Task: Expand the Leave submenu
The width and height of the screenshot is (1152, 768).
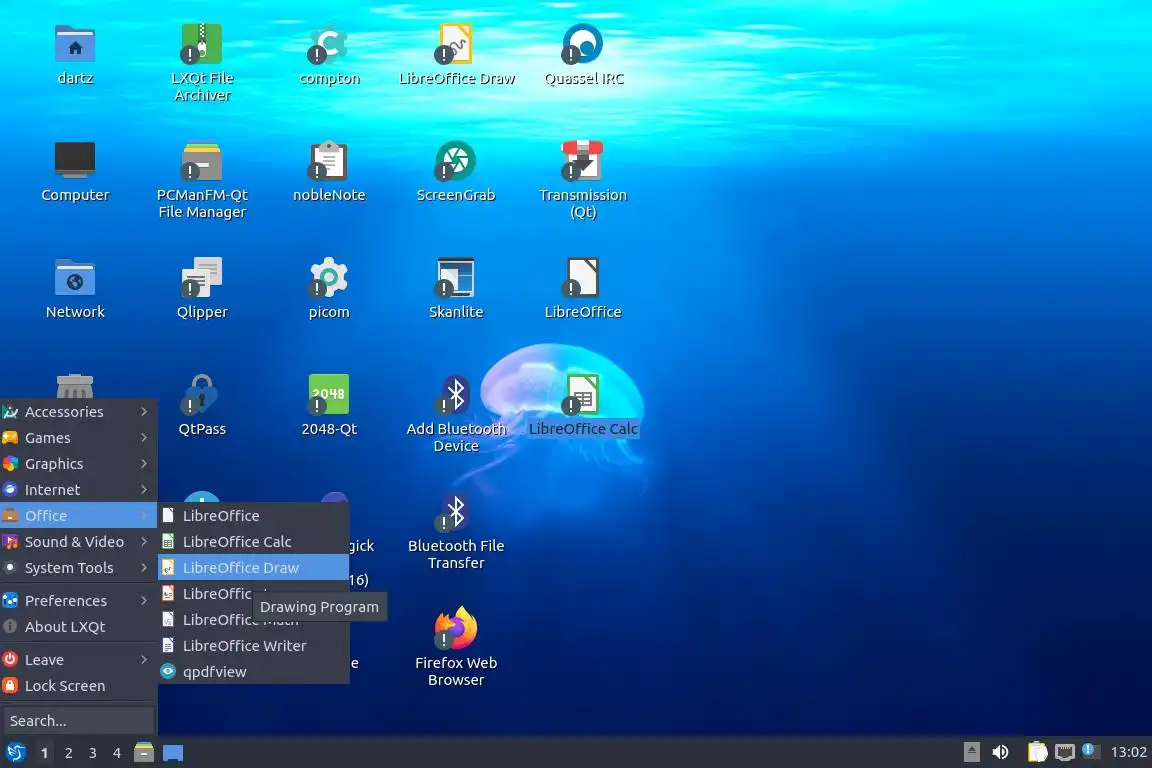Action: 78,659
